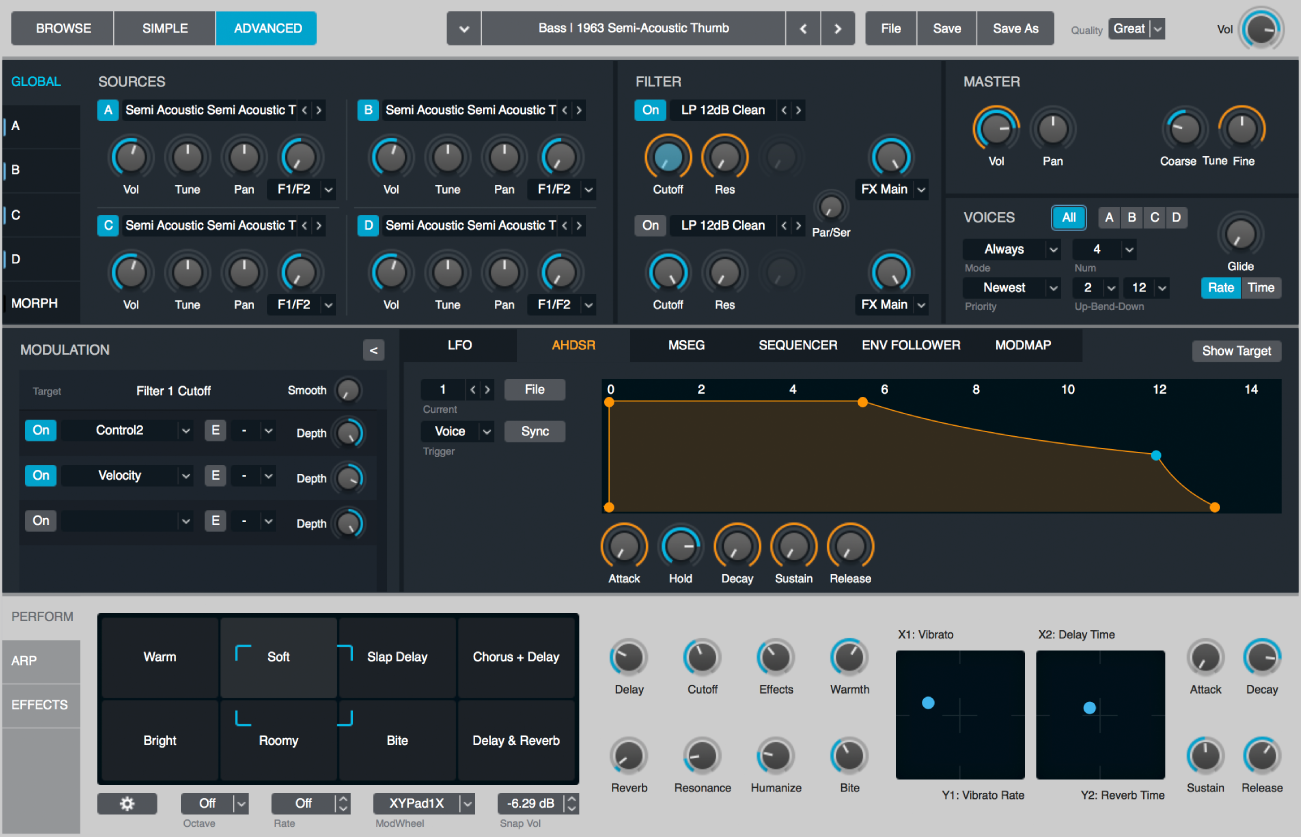Toggle Filter 1 off with its On switch
Image resolution: width=1304 pixels, height=838 pixels.
650,110
